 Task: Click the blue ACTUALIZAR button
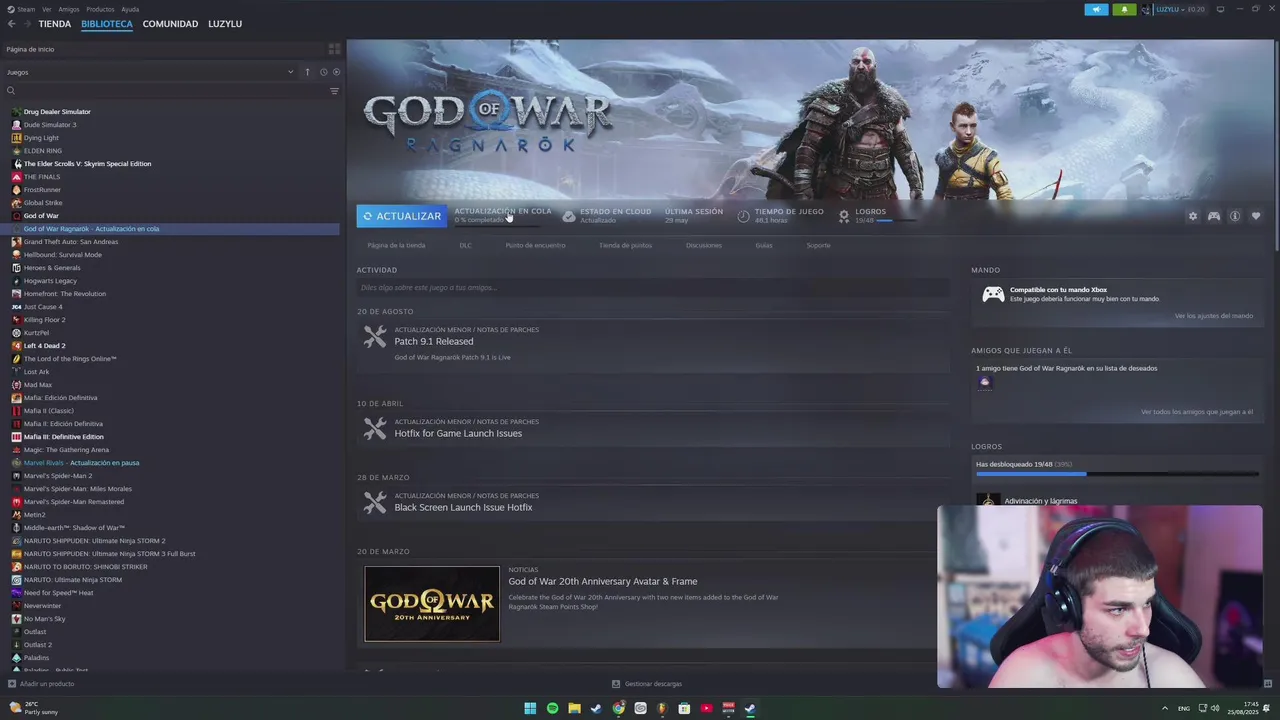(x=401, y=216)
